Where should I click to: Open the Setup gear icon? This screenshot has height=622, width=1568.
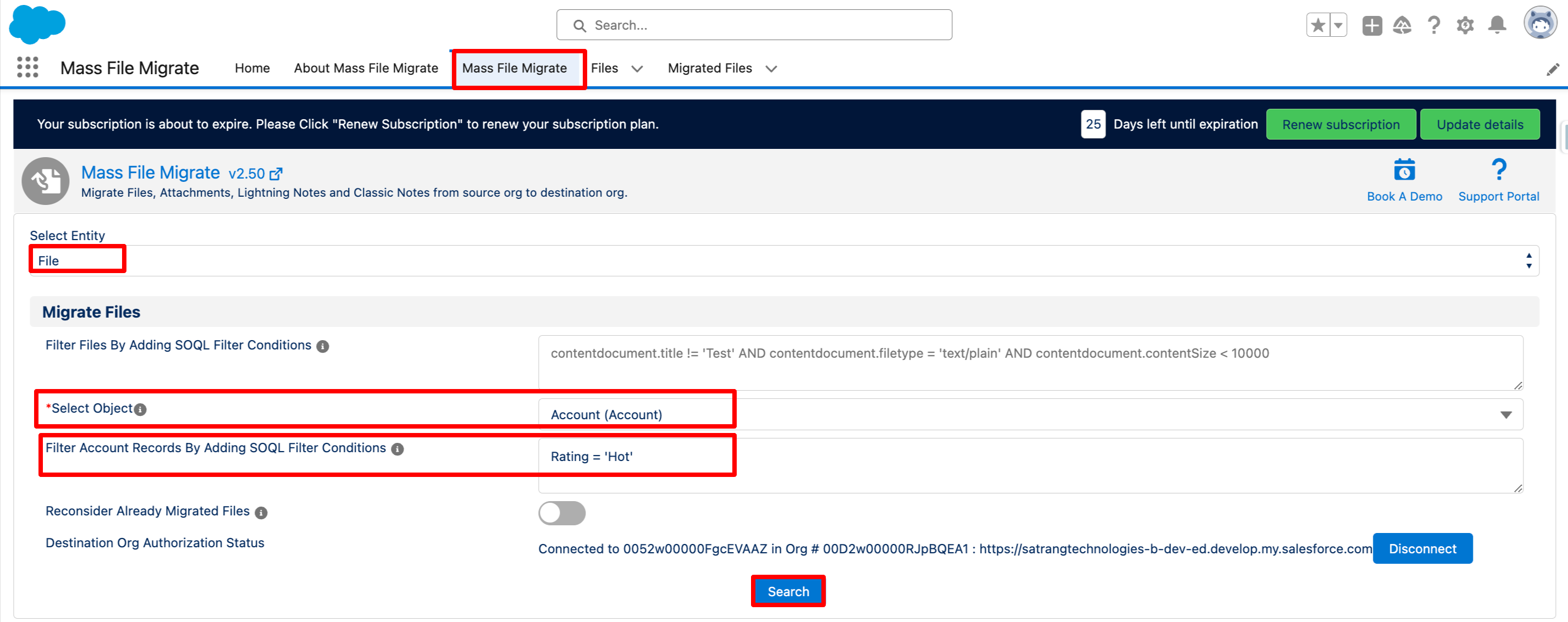[x=1465, y=26]
